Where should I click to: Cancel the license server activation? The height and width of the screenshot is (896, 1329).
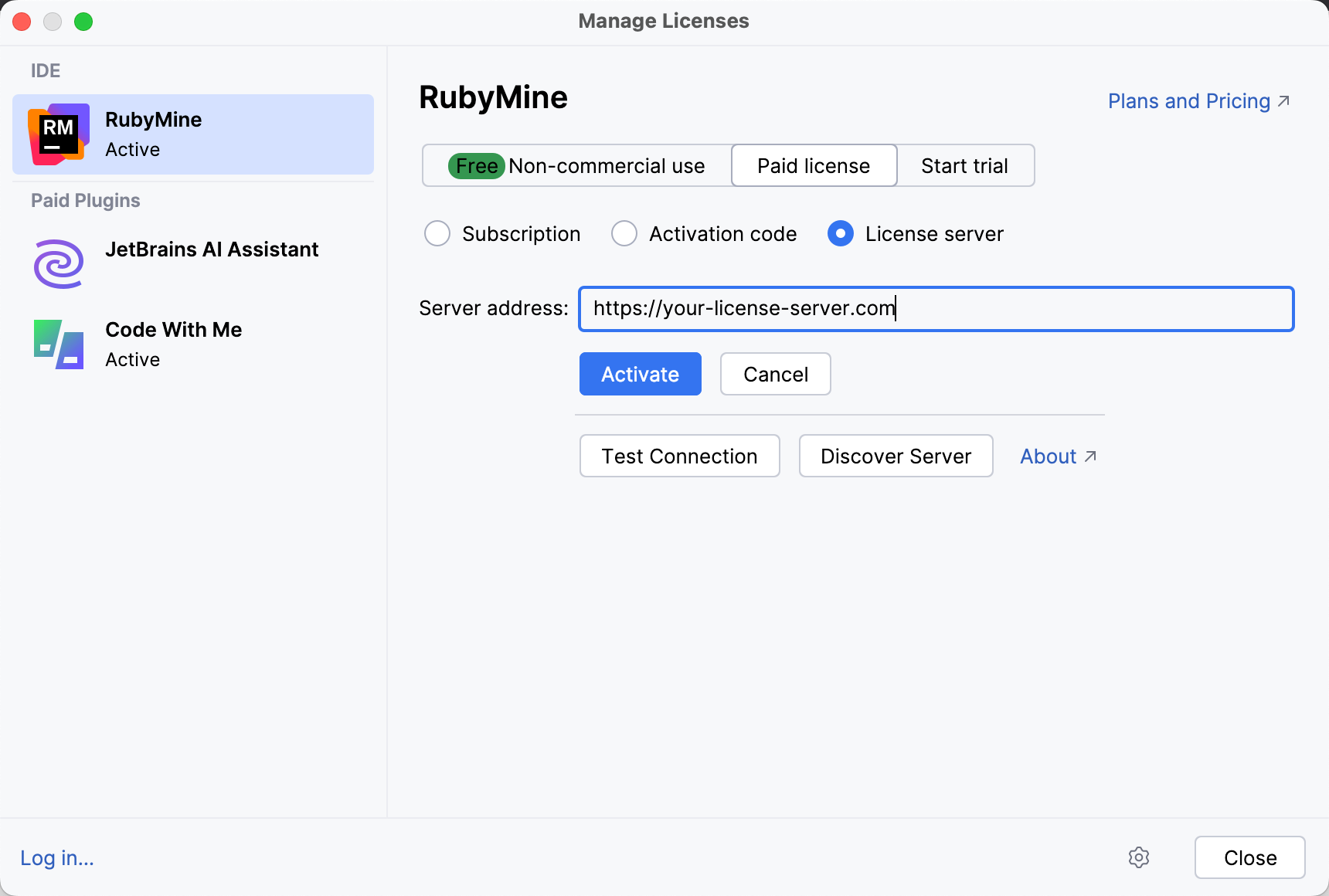(x=775, y=374)
